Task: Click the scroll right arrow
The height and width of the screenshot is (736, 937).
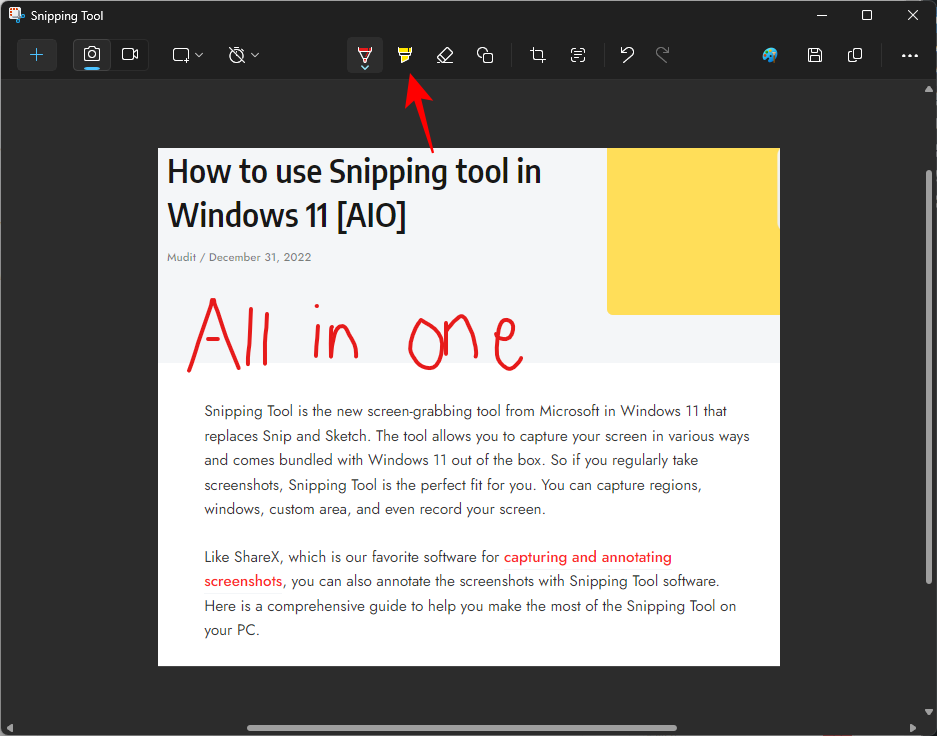Action: [912, 728]
